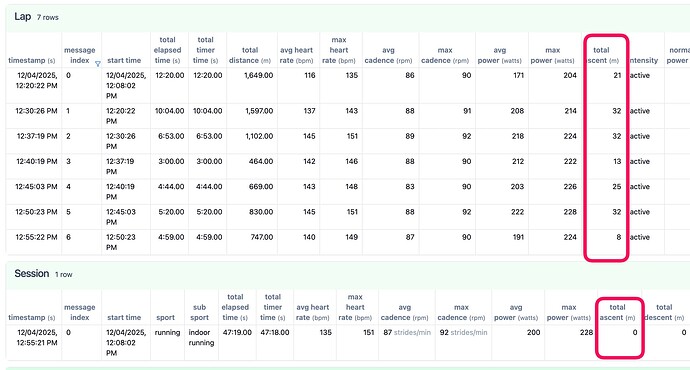Select elapsed time 4:59.00 in lap 6
Screen dimensions: 690x370
click(171, 237)
